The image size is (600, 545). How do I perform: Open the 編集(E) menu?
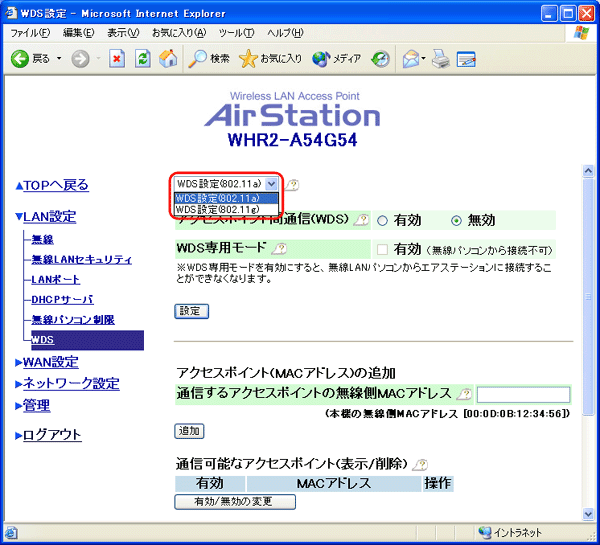(78, 33)
